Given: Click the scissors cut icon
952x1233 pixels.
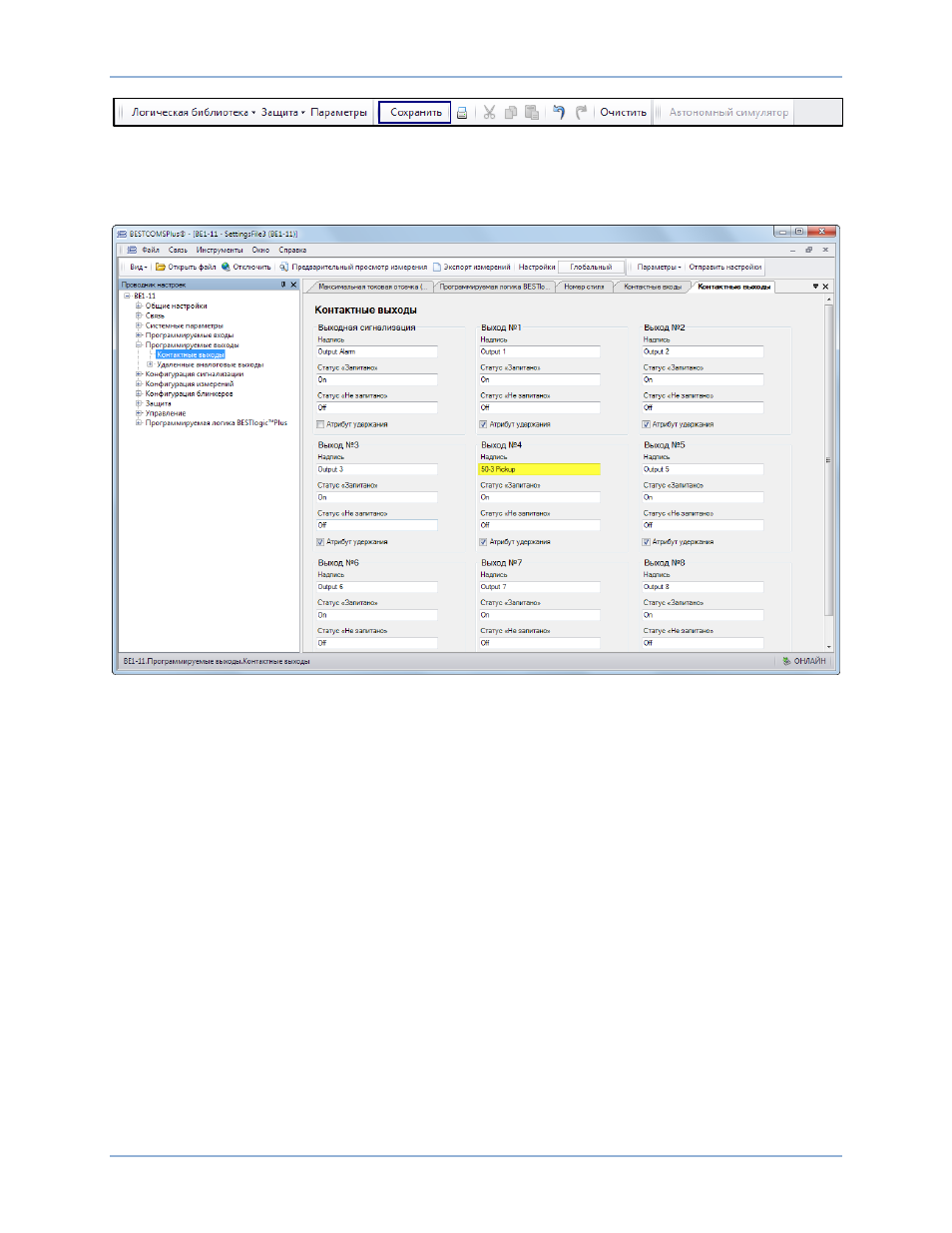Looking at the screenshot, I should coord(489,113).
